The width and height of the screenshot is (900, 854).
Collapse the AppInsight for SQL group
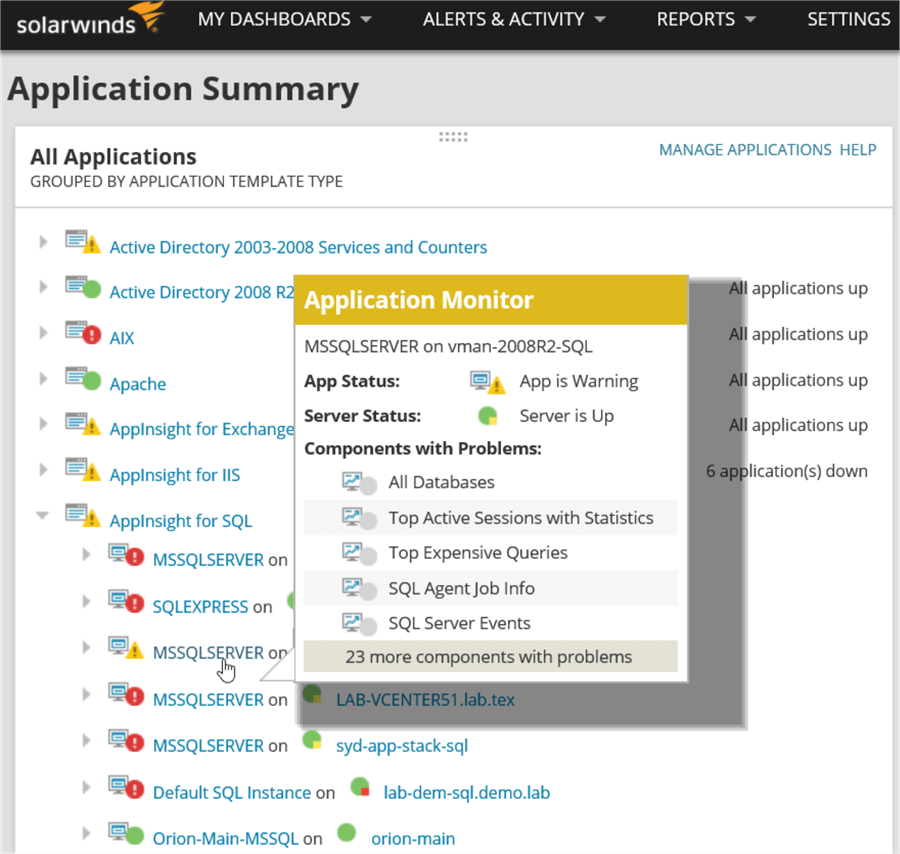click(42, 515)
